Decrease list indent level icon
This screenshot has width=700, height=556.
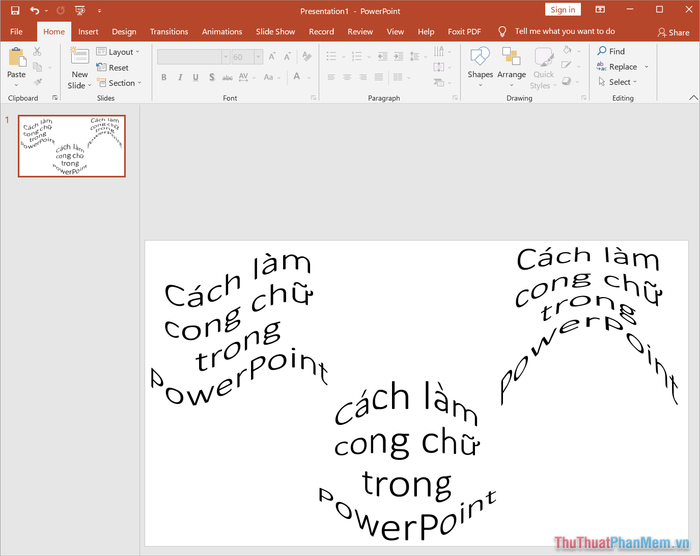coord(382,56)
